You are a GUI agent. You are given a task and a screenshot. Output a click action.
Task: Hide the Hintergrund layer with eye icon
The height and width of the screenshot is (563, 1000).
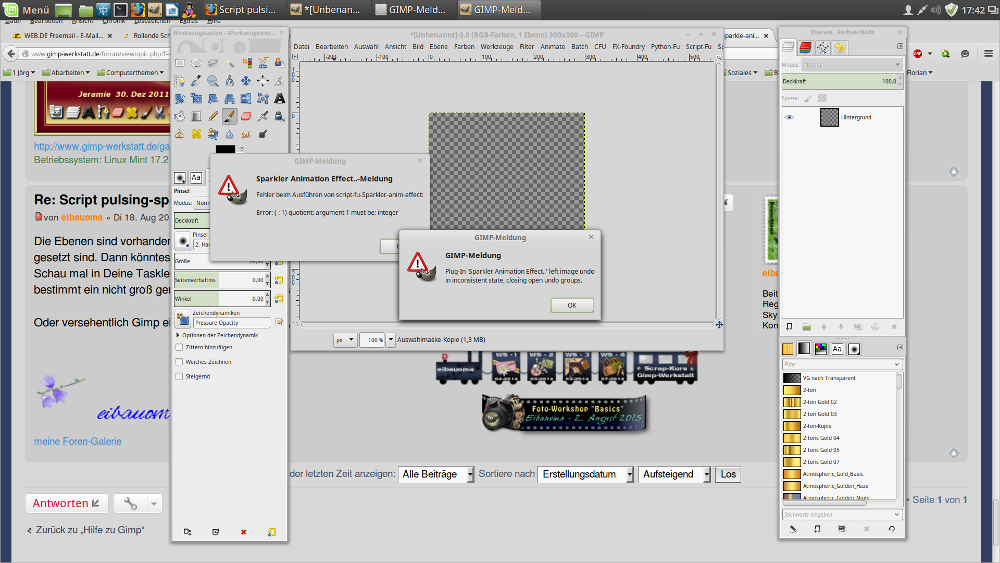point(789,117)
